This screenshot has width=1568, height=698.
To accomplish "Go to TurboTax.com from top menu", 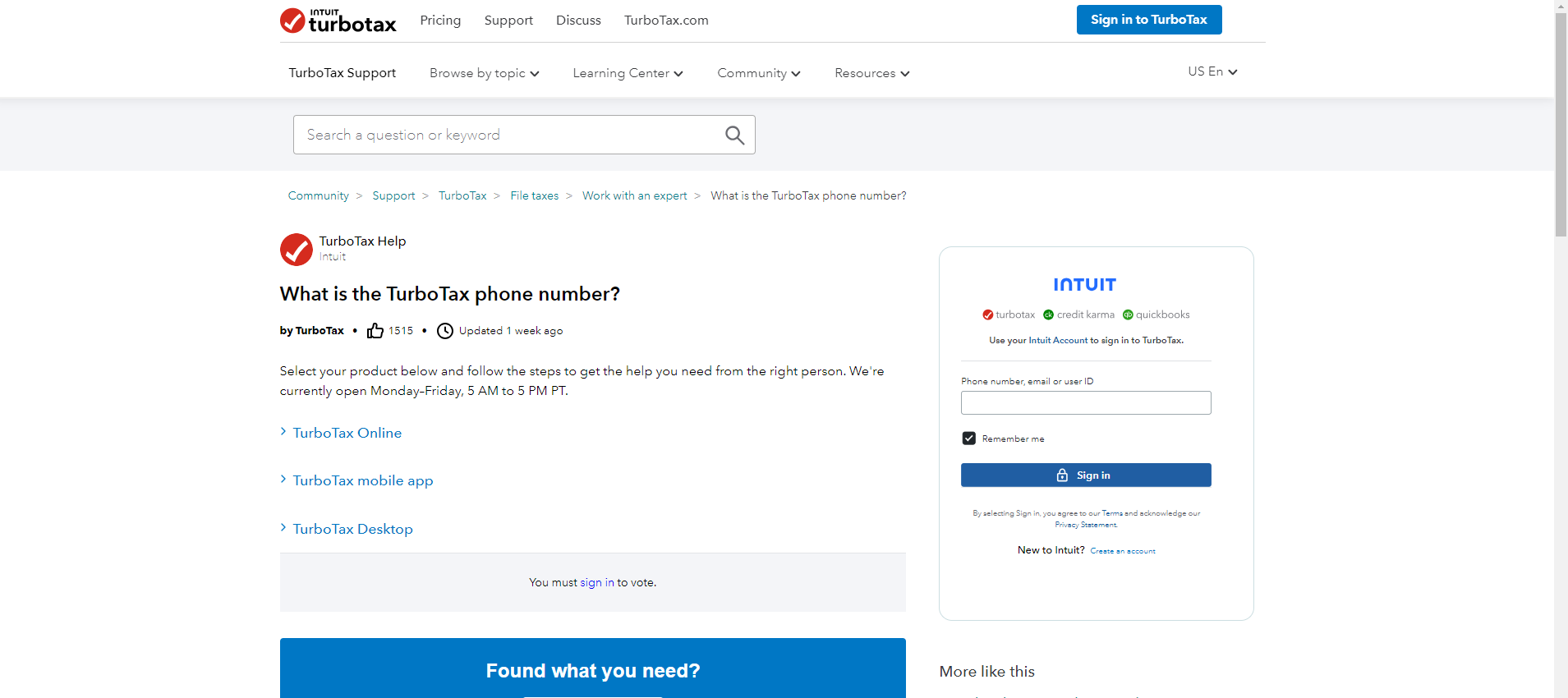I will coord(666,20).
